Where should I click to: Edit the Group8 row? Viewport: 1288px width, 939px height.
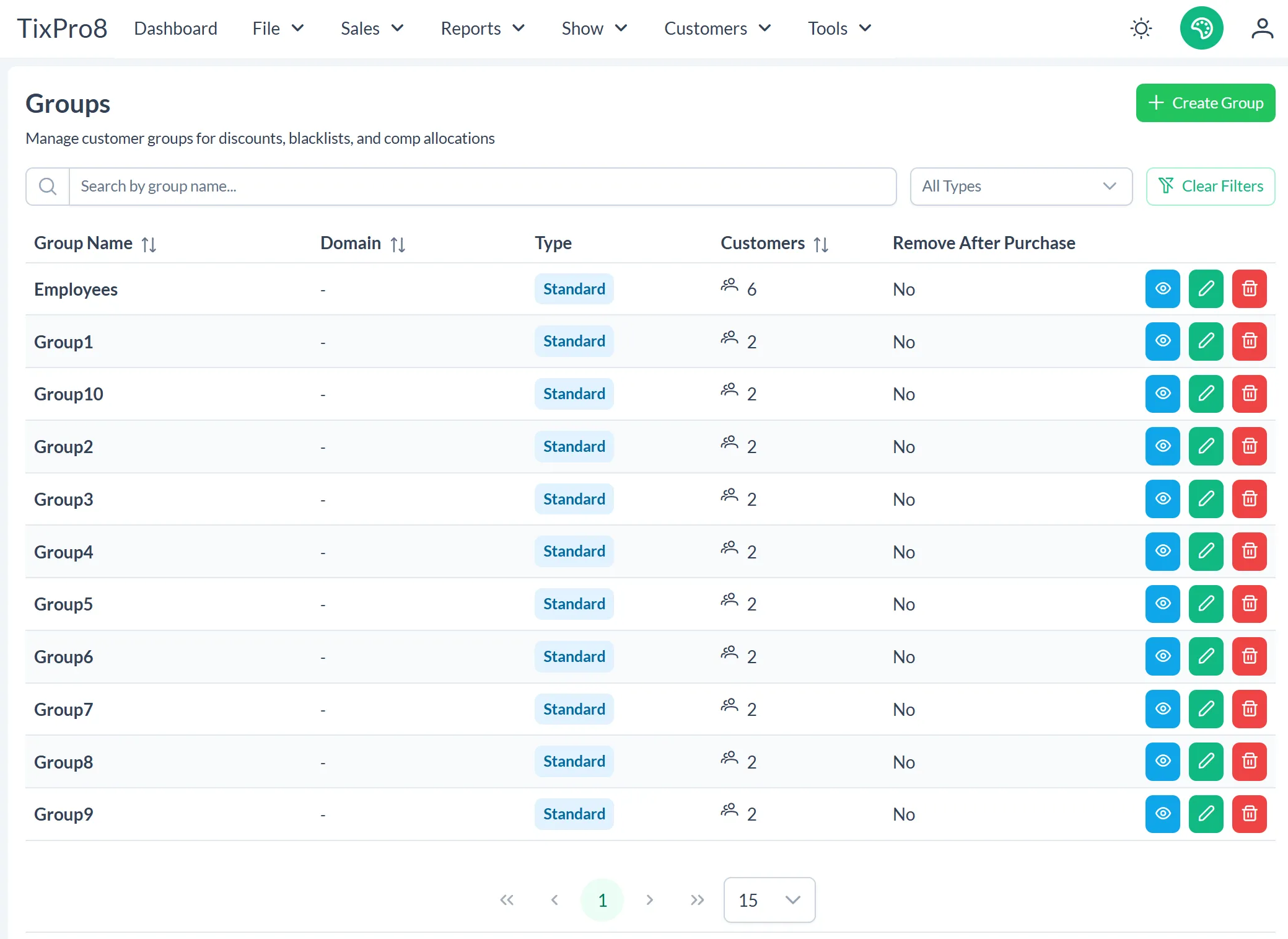click(x=1206, y=761)
